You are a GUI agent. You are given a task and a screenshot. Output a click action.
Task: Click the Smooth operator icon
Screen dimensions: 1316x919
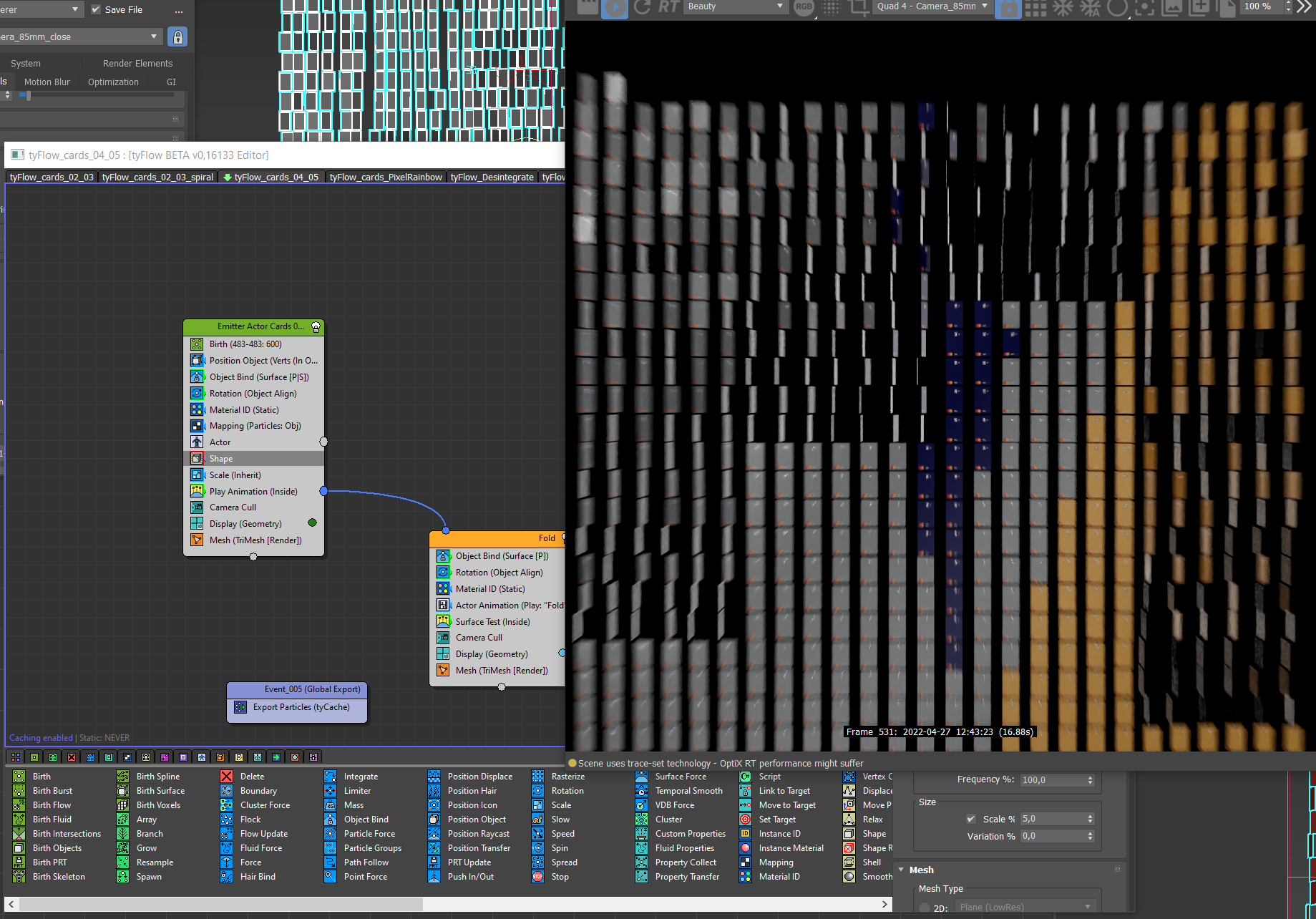849,876
